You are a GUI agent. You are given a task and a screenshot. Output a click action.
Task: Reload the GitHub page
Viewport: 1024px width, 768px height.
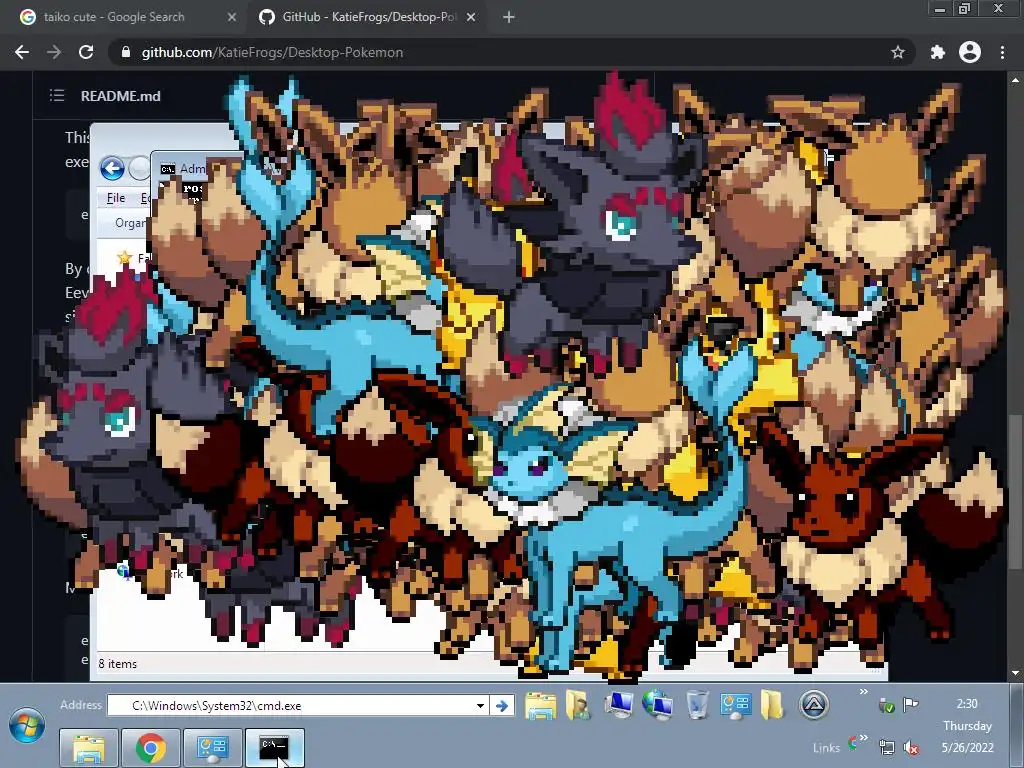(86, 52)
